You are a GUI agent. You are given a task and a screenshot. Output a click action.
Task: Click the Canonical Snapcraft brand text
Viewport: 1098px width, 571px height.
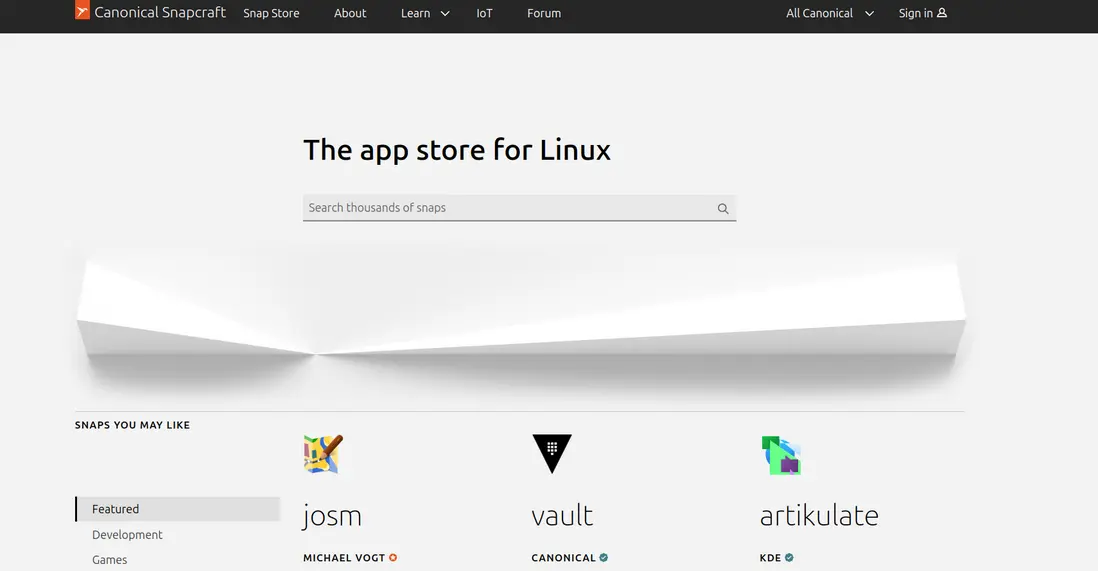tap(160, 12)
